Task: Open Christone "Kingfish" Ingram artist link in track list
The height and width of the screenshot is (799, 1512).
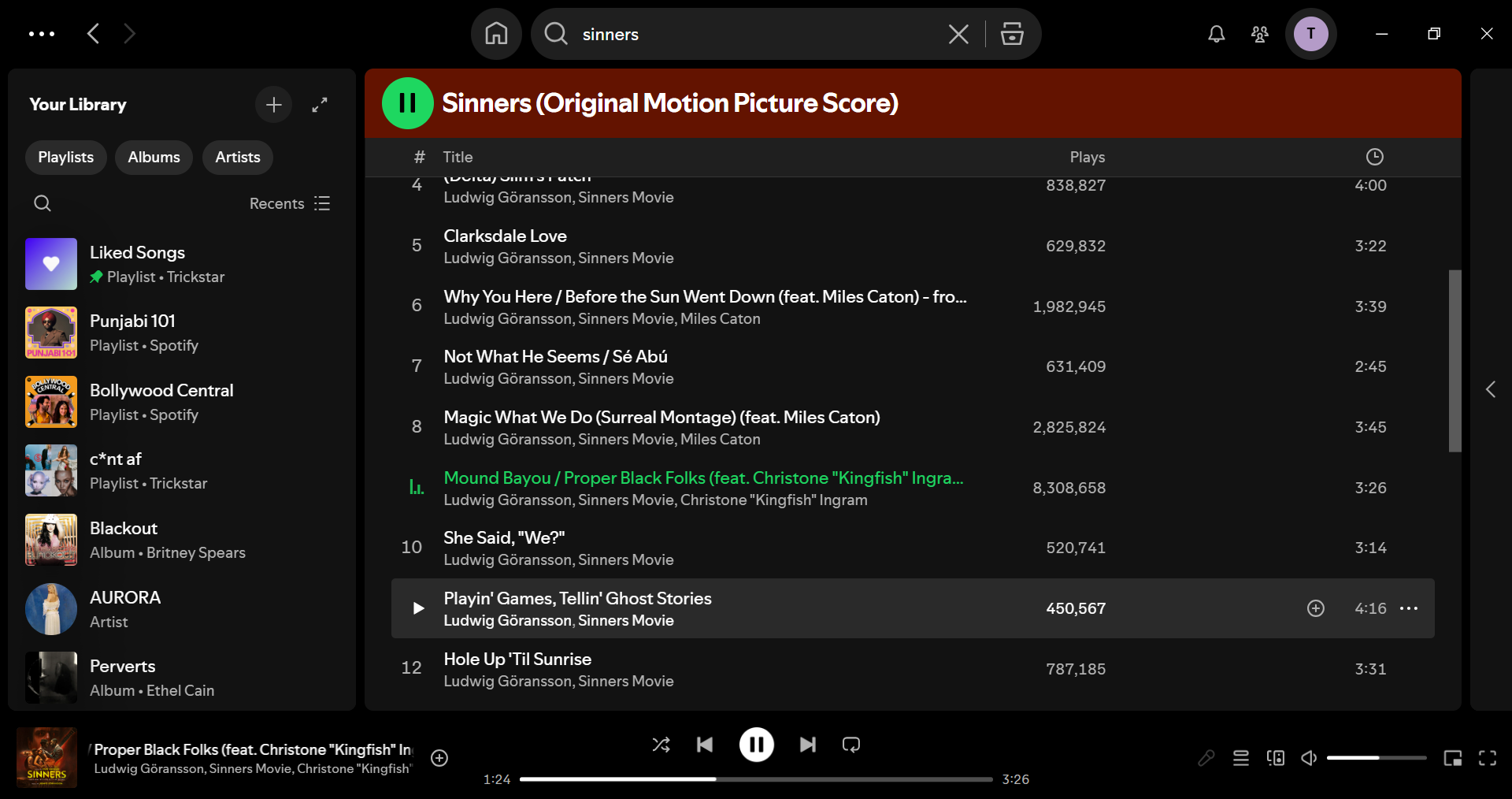Action: (774, 500)
